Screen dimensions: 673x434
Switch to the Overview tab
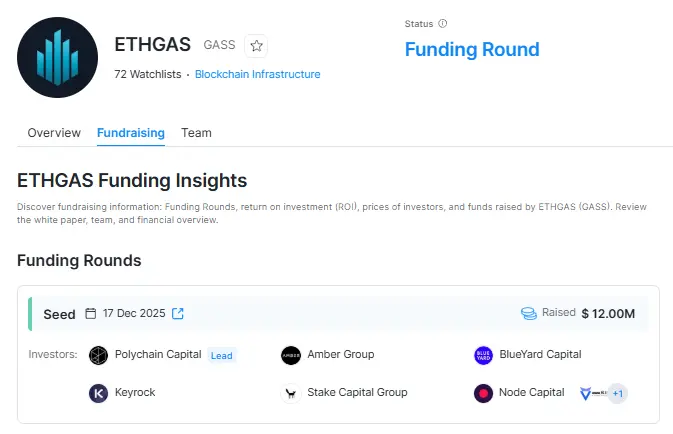pos(54,133)
